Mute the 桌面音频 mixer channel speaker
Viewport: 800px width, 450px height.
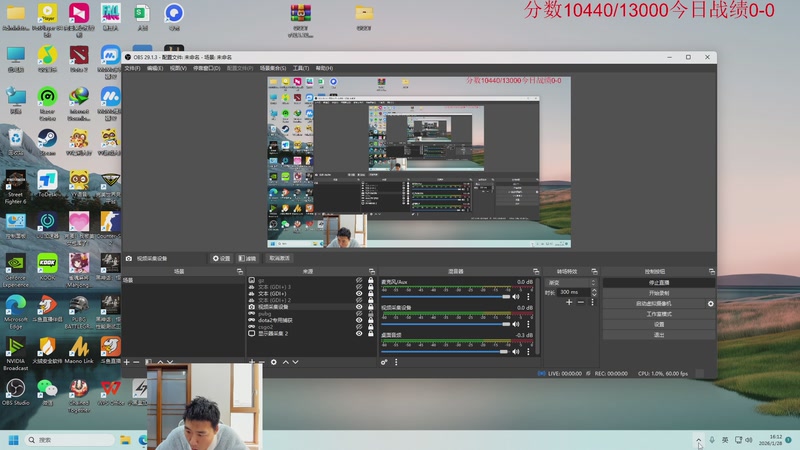click(x=516, y=352)
